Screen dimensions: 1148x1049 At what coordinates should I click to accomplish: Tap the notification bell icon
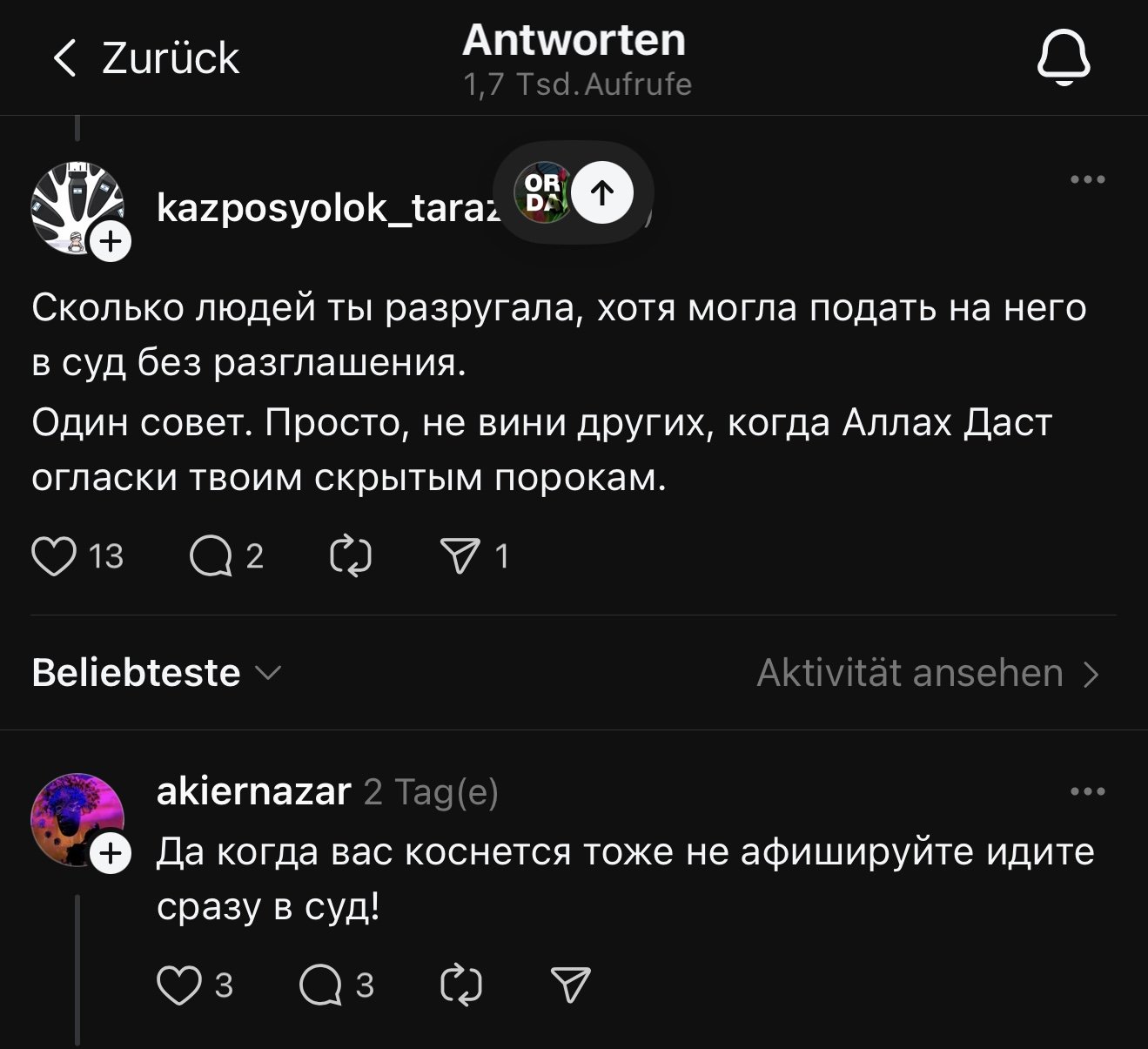[x=1063, y=57]
